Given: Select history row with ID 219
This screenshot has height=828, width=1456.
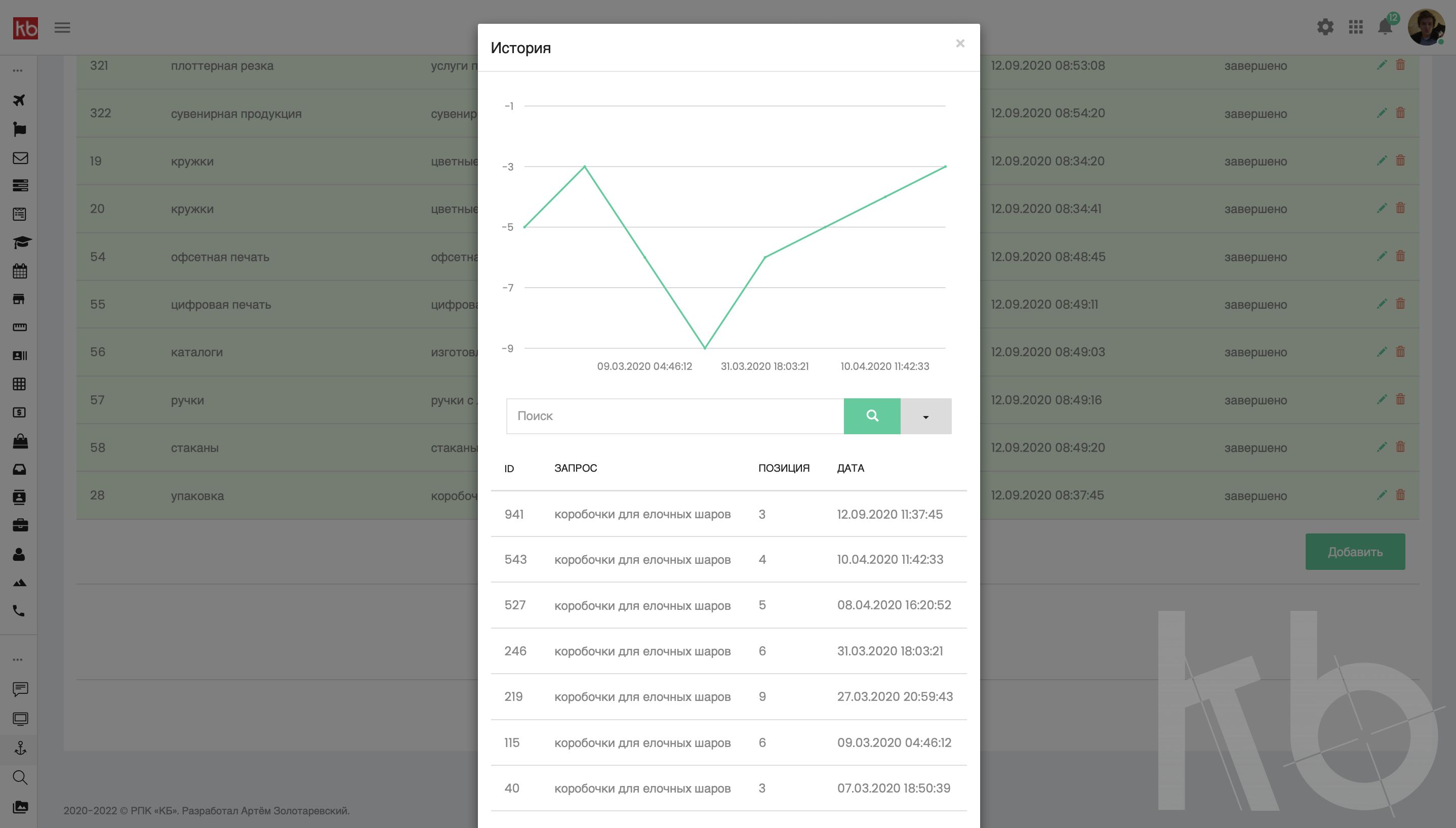Looking at the screenshot, I should point(729,696).
